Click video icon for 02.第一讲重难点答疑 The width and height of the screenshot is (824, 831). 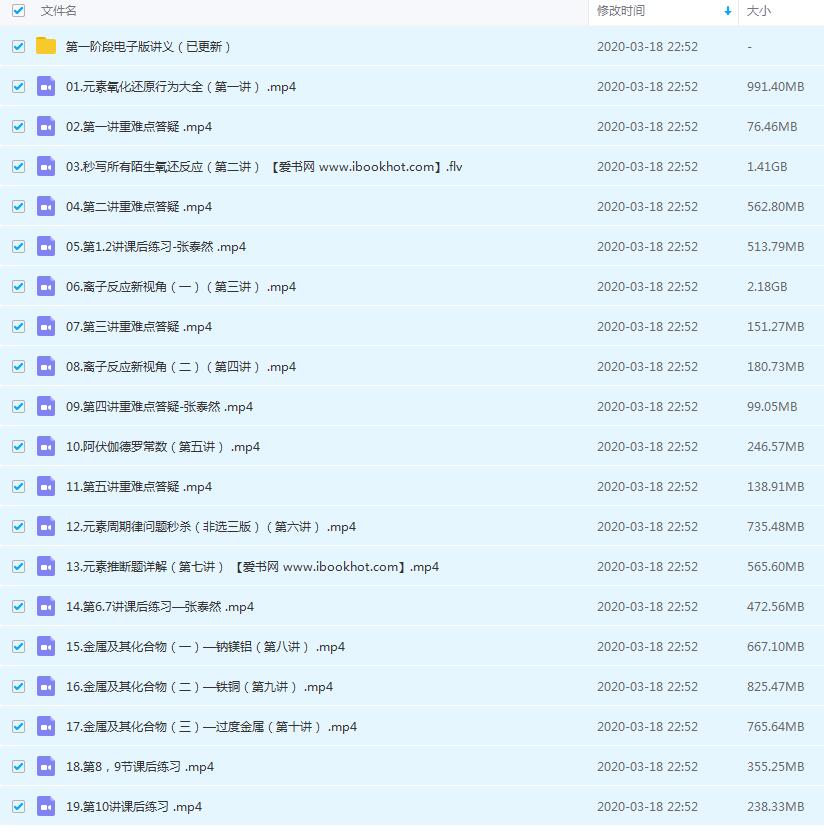pos(46,126)
